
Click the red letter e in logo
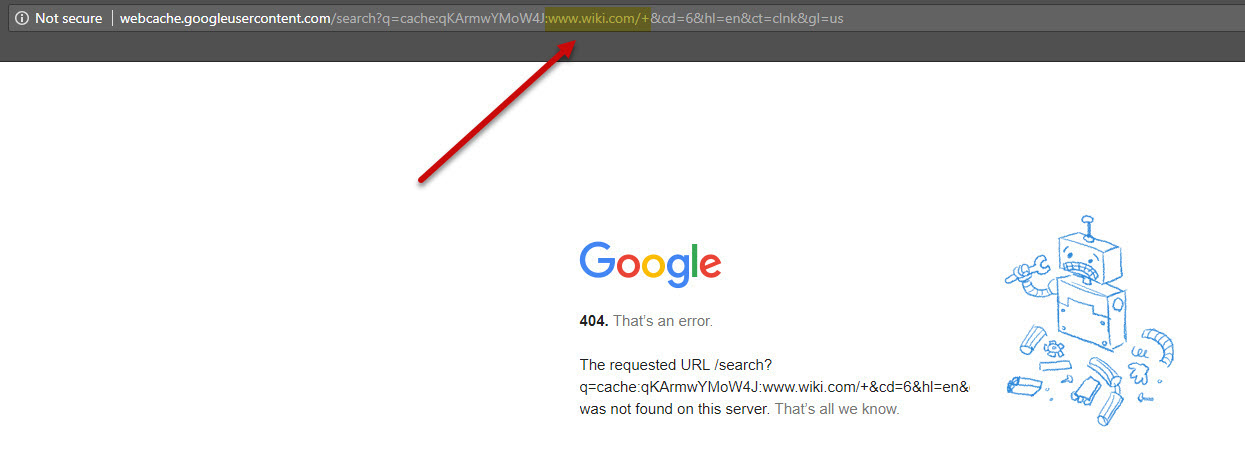tap(709, 265)
